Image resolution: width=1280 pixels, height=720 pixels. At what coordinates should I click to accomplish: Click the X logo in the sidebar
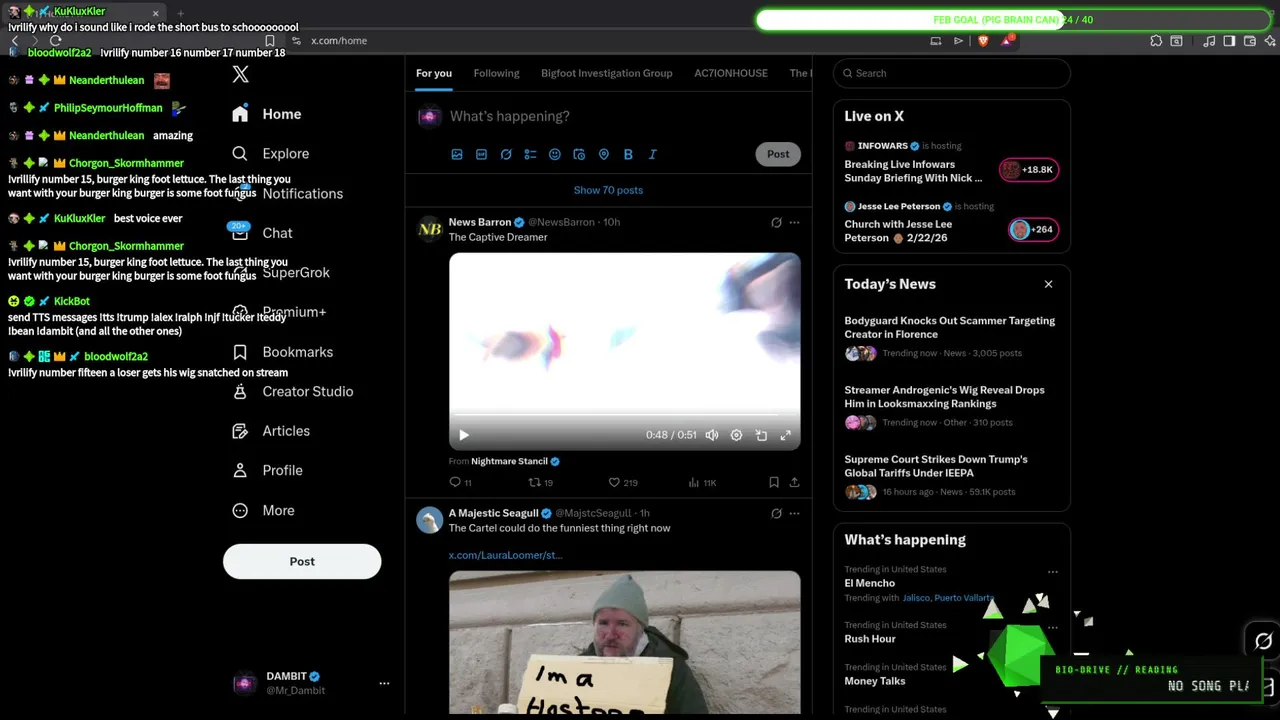click(x=240, y=74)
